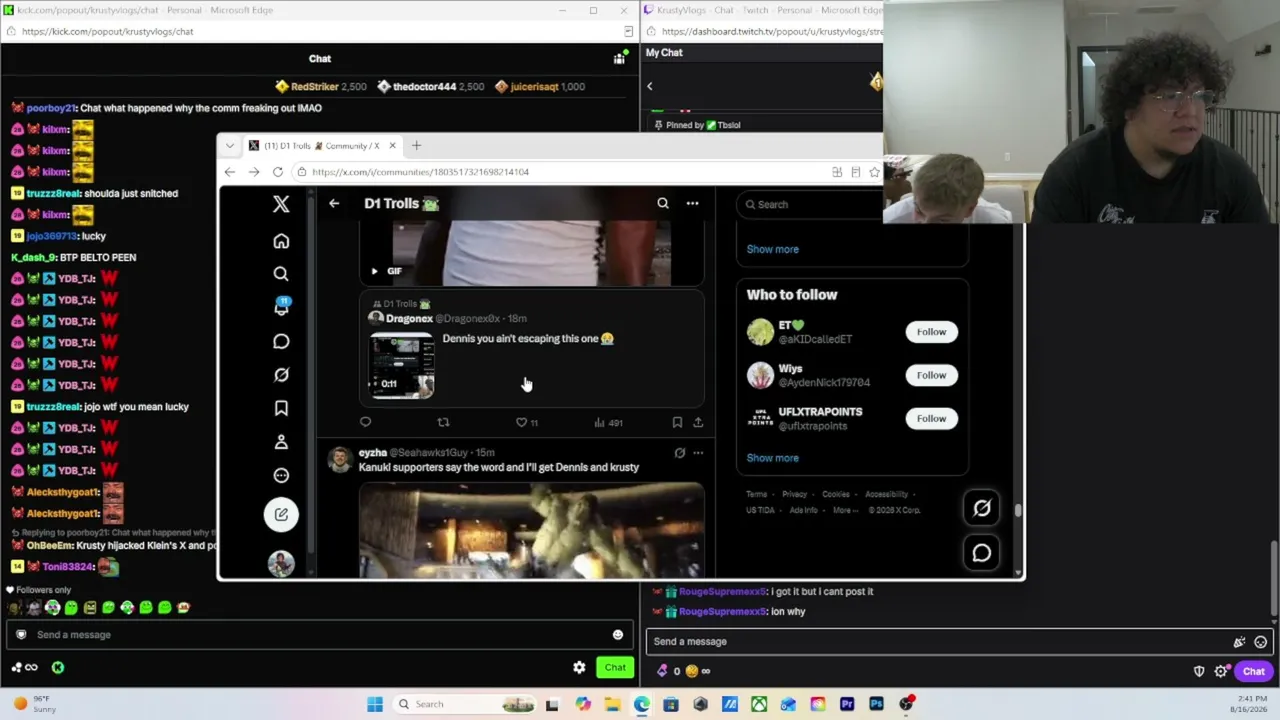Open X home feed from sidebar
This screenshot has height=720, width=1280.
(281, 241)
